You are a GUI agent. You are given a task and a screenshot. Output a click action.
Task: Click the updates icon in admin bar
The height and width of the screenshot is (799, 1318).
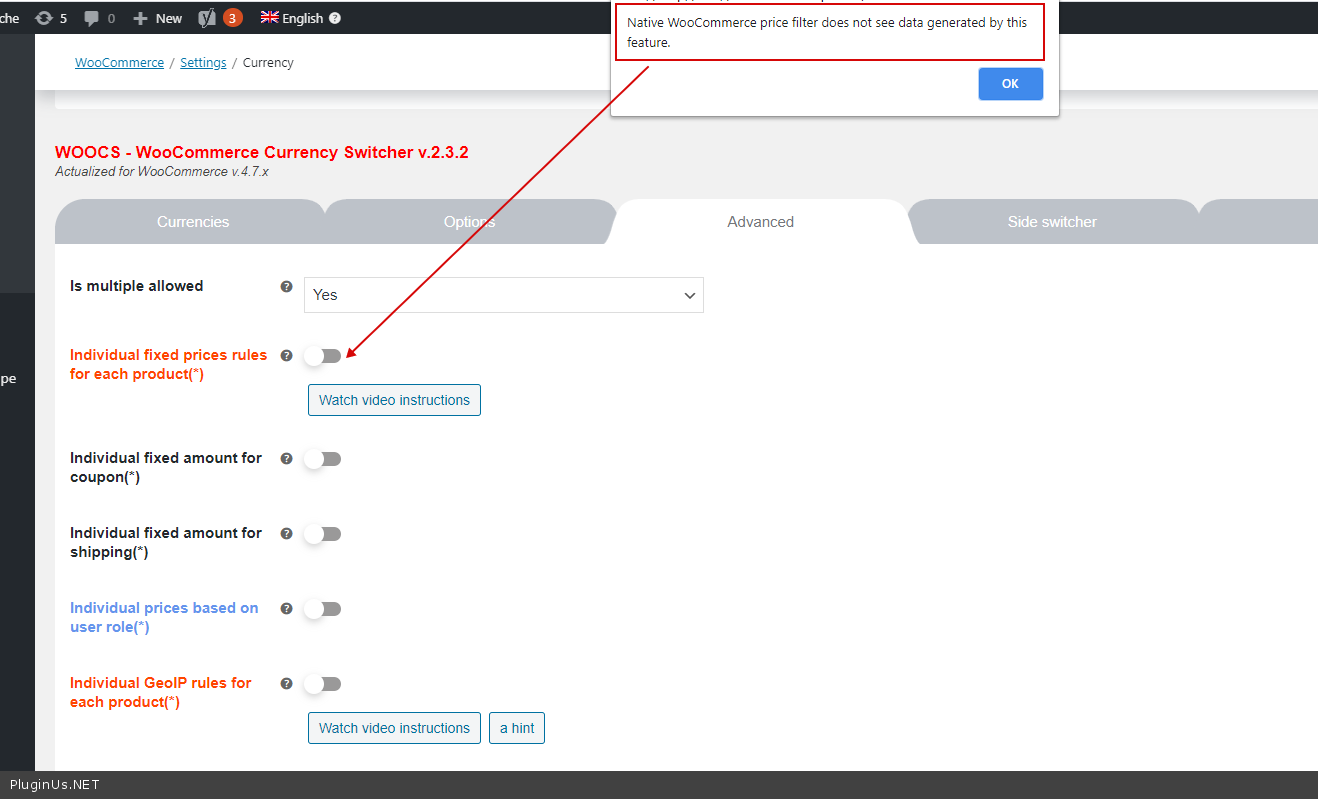pyautogui.click(x=44, y=18)
